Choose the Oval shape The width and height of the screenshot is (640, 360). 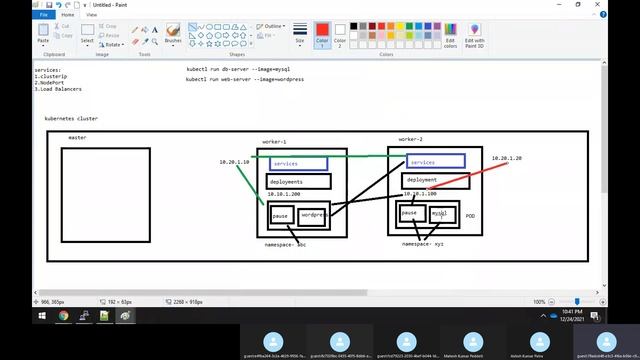pyautogui.click(x=209, y=27)
